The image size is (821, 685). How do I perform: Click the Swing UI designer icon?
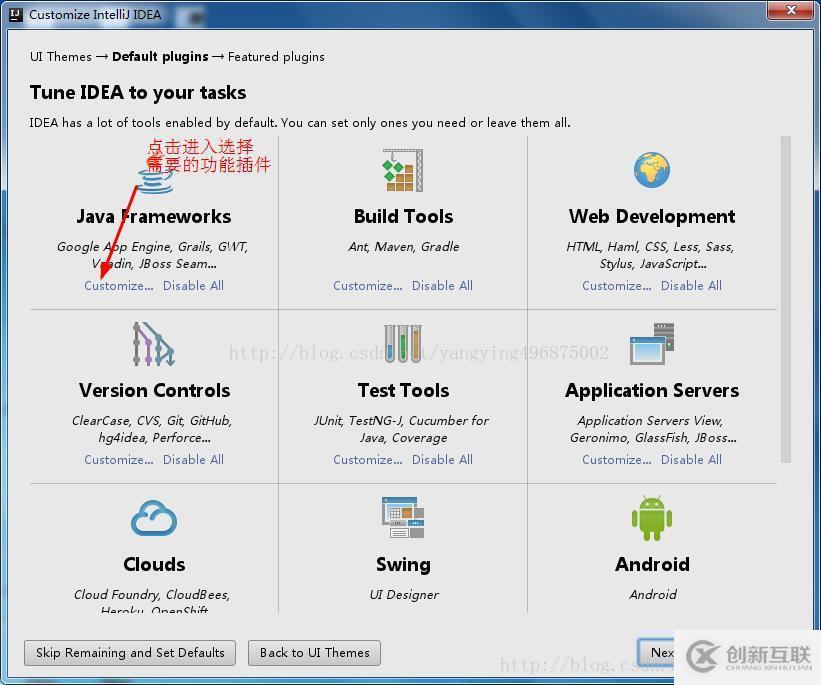point(403,517)
